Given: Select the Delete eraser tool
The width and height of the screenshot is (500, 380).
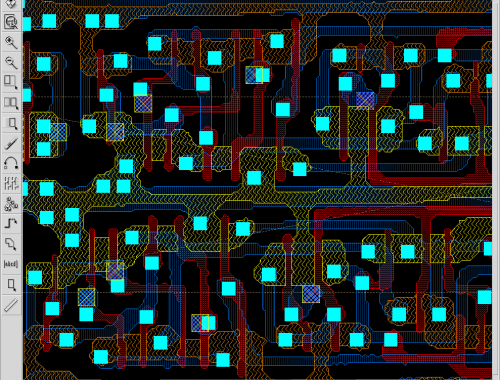Looking at the screenshot, I should (x=11, y=143).
